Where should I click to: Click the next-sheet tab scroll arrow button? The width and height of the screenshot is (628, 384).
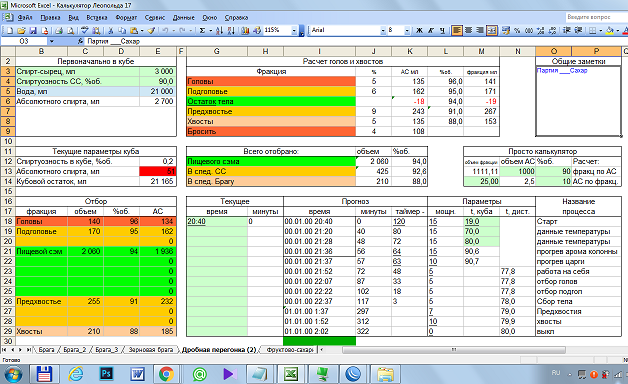click(20, 350)
